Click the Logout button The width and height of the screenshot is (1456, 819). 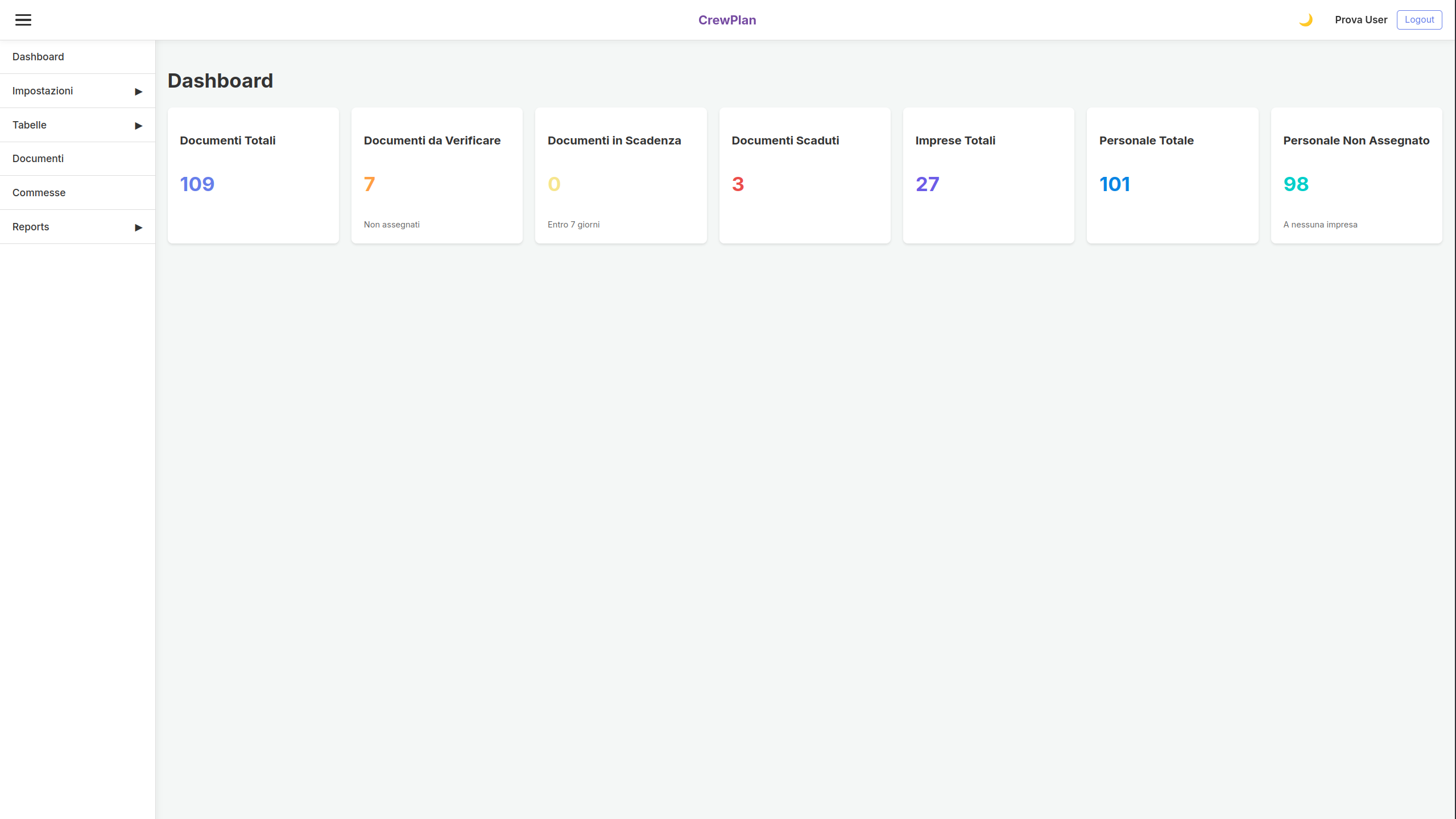click(1419, 19)
